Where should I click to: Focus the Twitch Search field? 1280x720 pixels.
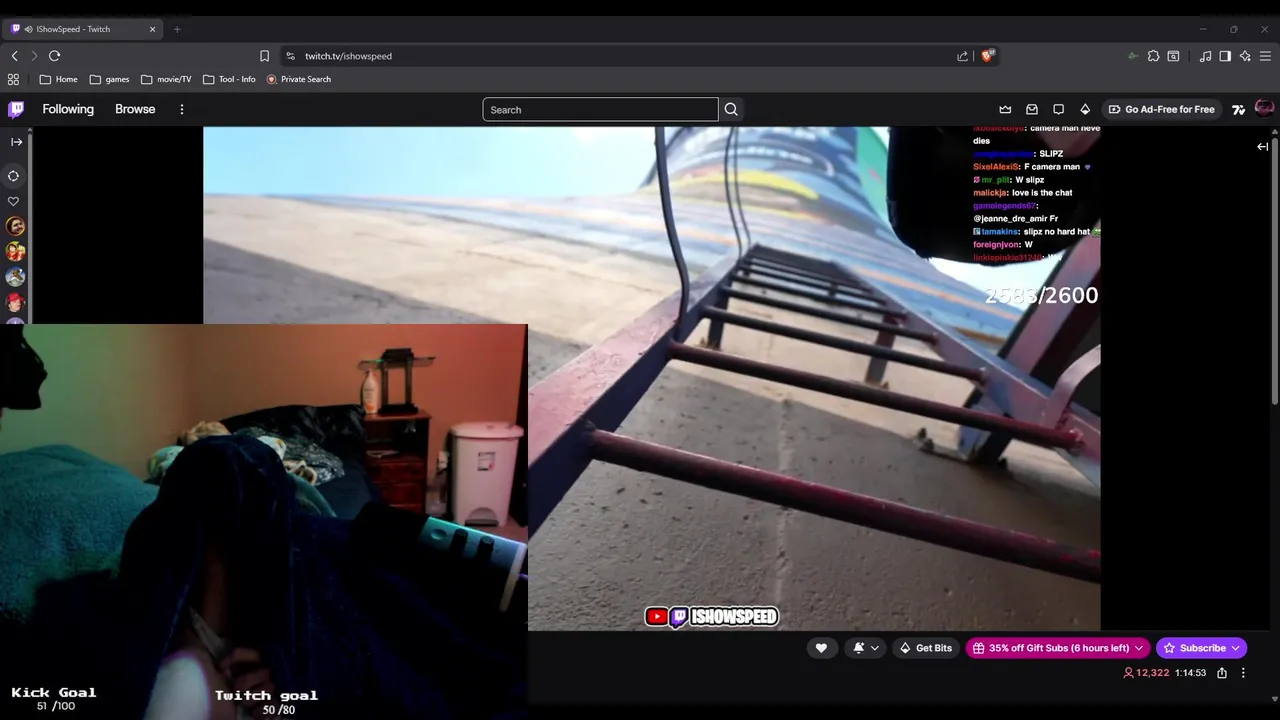(x=600, y=110)
